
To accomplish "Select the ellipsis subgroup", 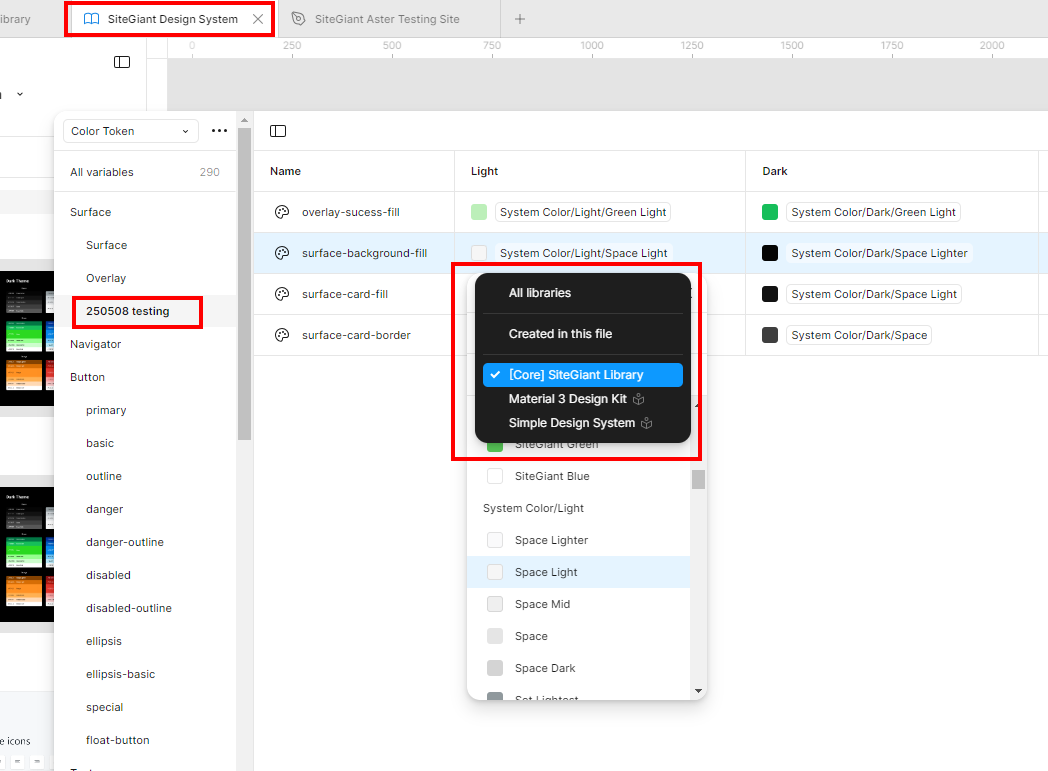I will coord(104,641).
